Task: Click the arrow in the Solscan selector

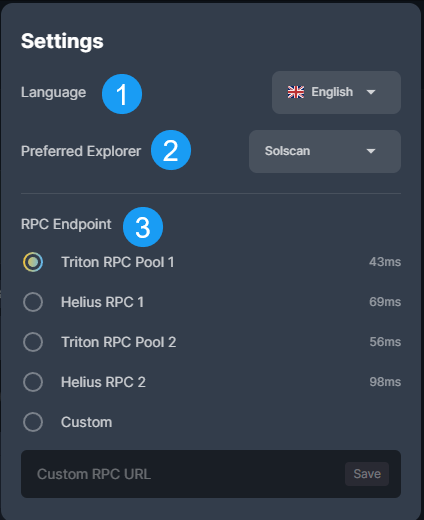Action: (x=371, y=151)
